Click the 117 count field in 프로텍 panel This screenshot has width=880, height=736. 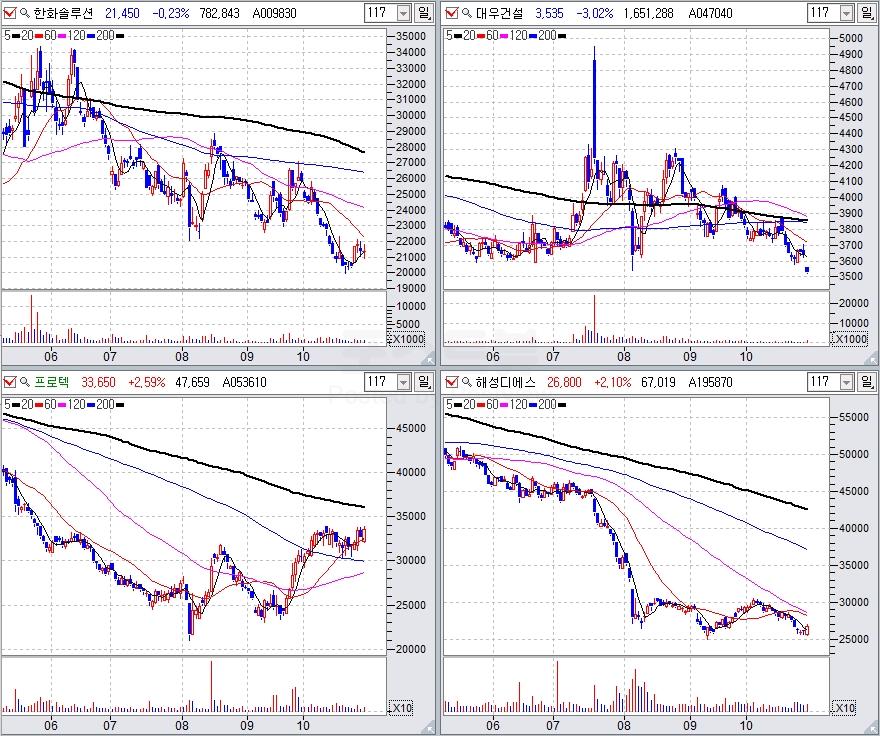pyautogui.click(x=378, y=381)
